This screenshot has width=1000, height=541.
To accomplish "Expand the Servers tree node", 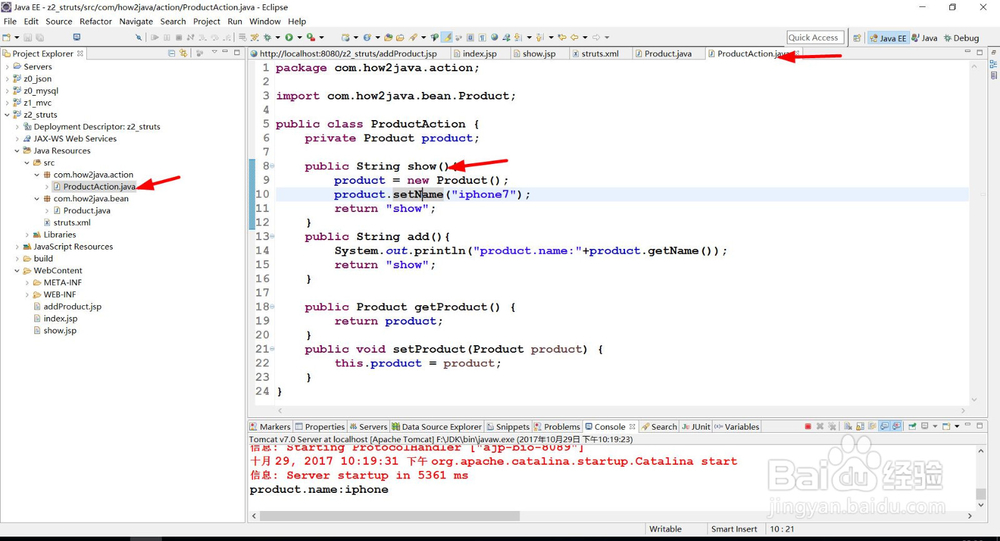I will pos(7,66).
